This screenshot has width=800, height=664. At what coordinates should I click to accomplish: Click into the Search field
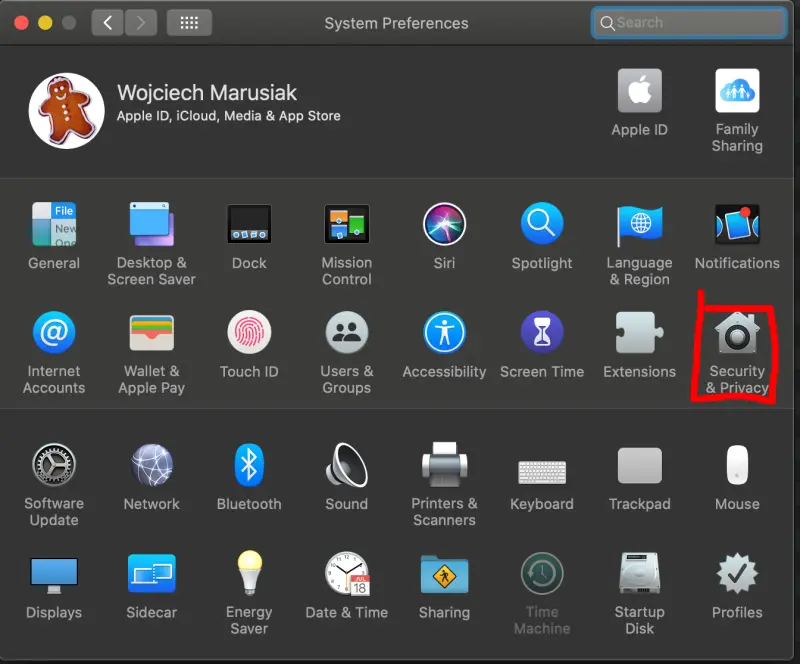pyautogui.click(x=688, y=22)
